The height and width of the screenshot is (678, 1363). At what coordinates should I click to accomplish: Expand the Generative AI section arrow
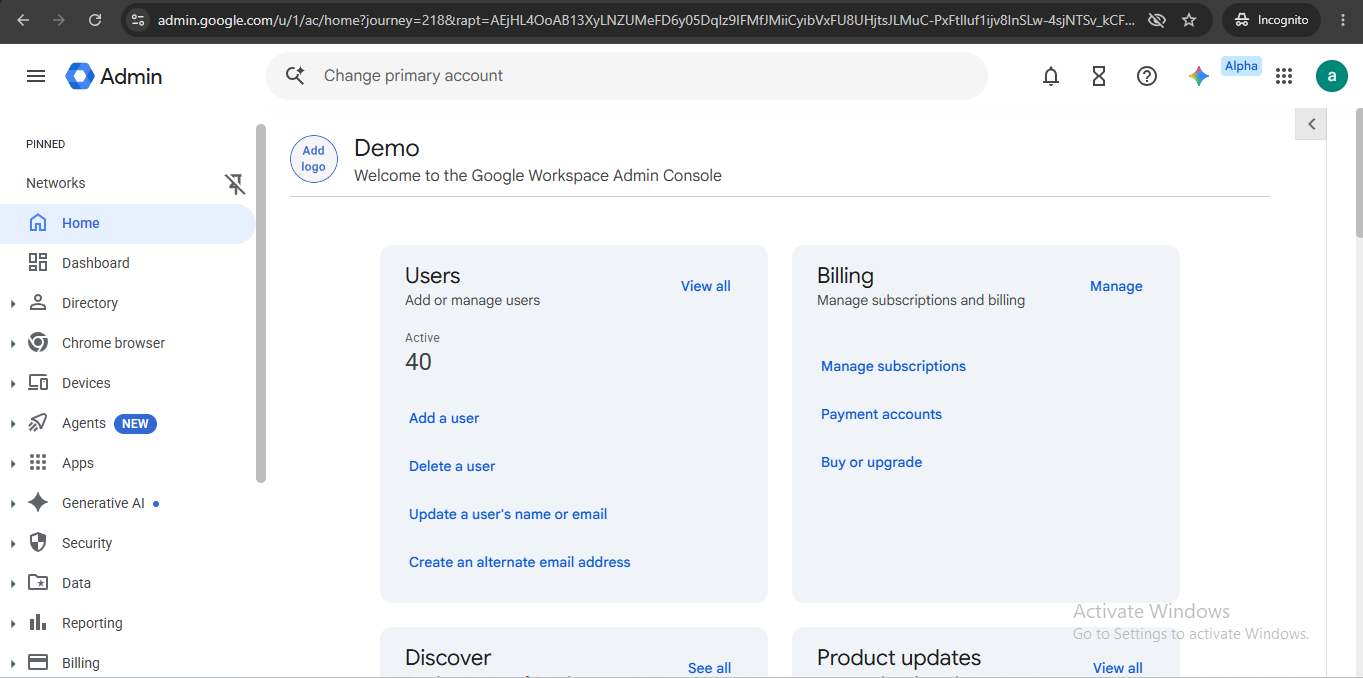(x=12, y=504)
